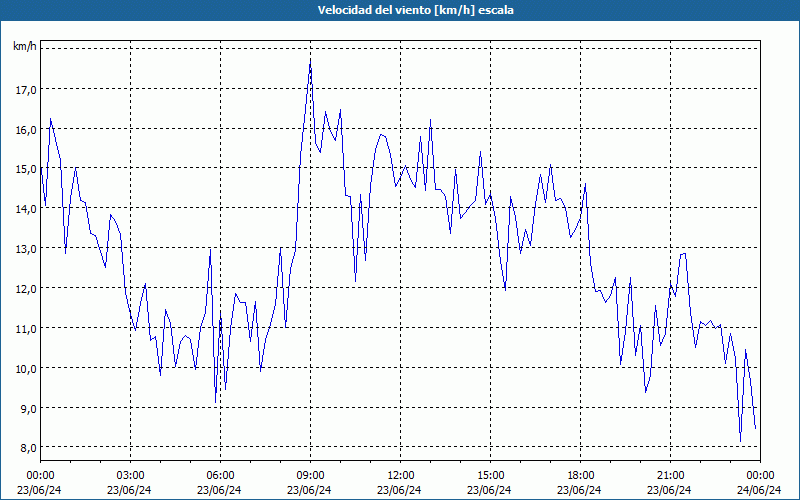Click the '9,0' y-axis value

(28, 409)
